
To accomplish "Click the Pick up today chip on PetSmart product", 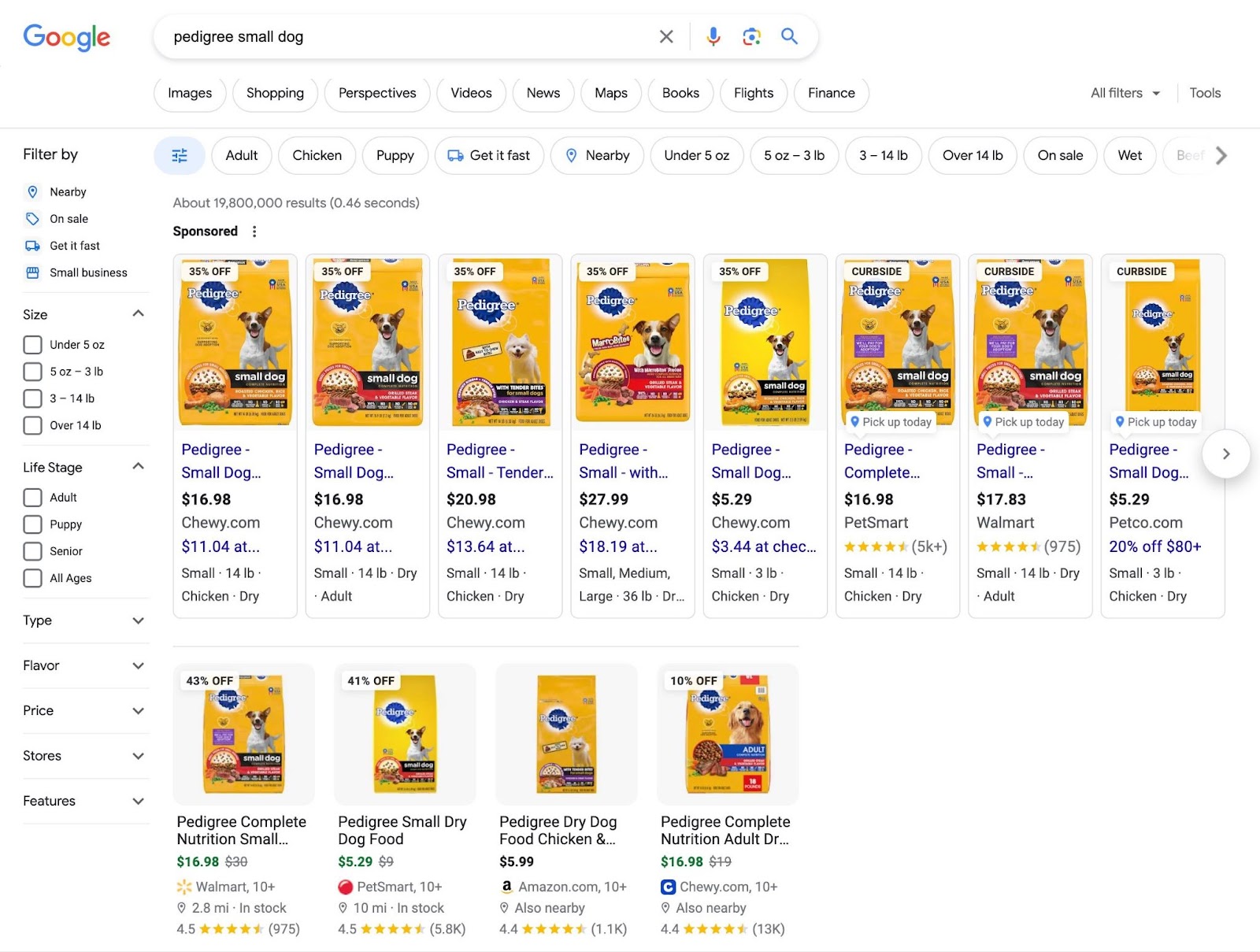I will click(x=891, y=422).
